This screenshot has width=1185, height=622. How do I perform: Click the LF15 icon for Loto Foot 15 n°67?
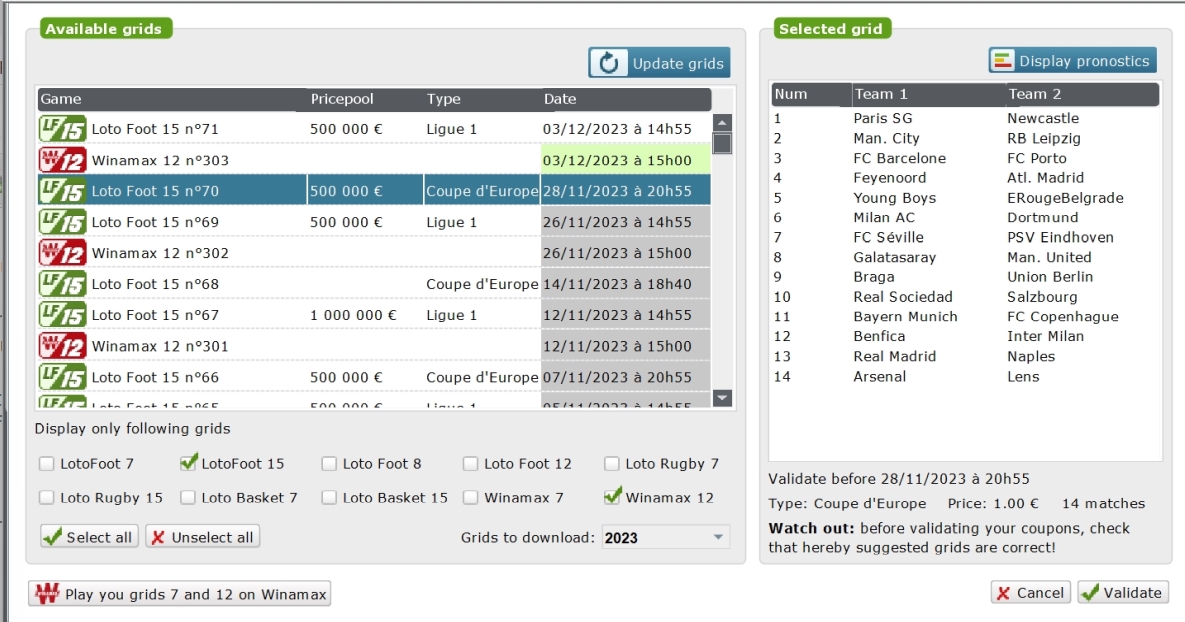(x=62, y=314)
